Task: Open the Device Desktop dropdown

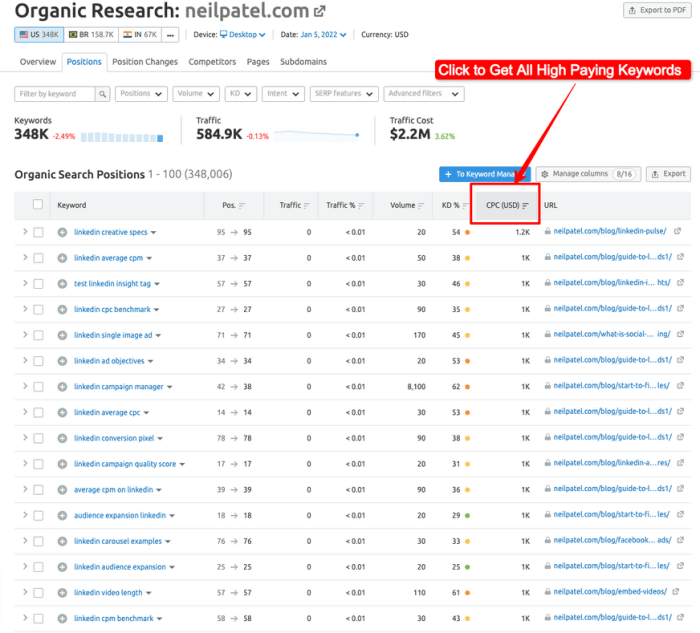Action: (x=243, y=34)
